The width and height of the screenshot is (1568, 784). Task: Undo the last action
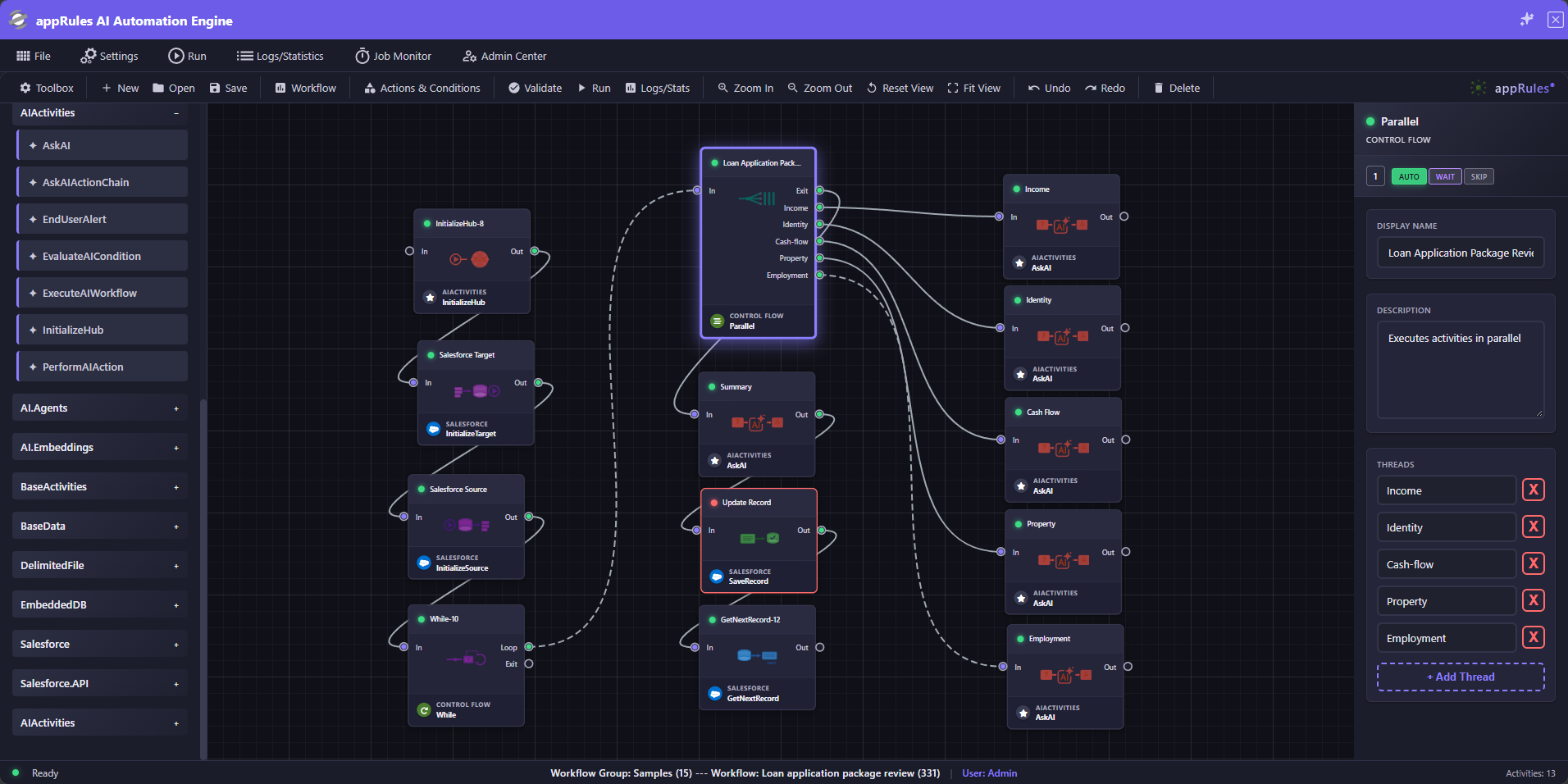tap(1049, 88)
